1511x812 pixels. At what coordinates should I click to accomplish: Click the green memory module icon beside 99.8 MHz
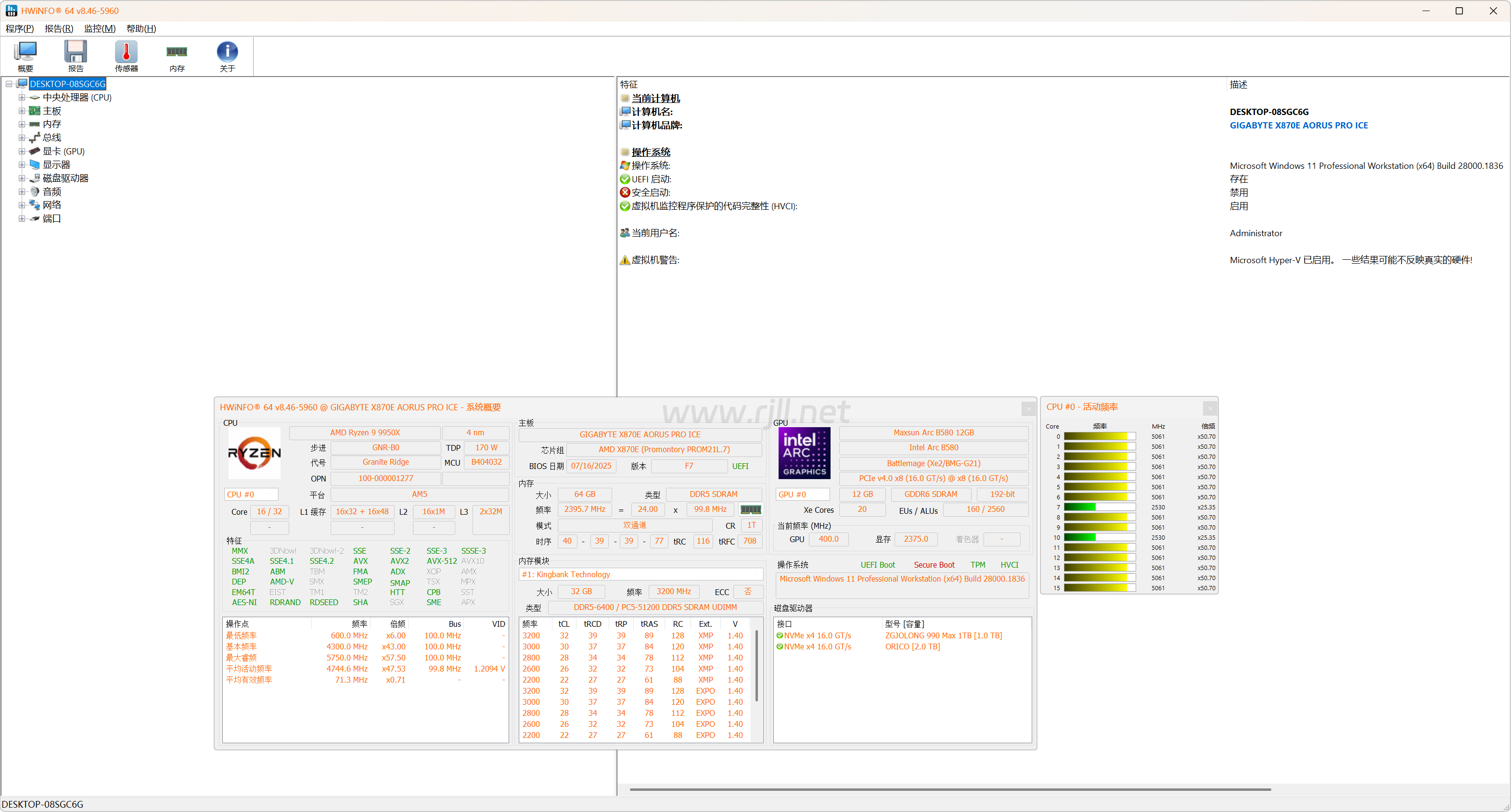(750, 509)
